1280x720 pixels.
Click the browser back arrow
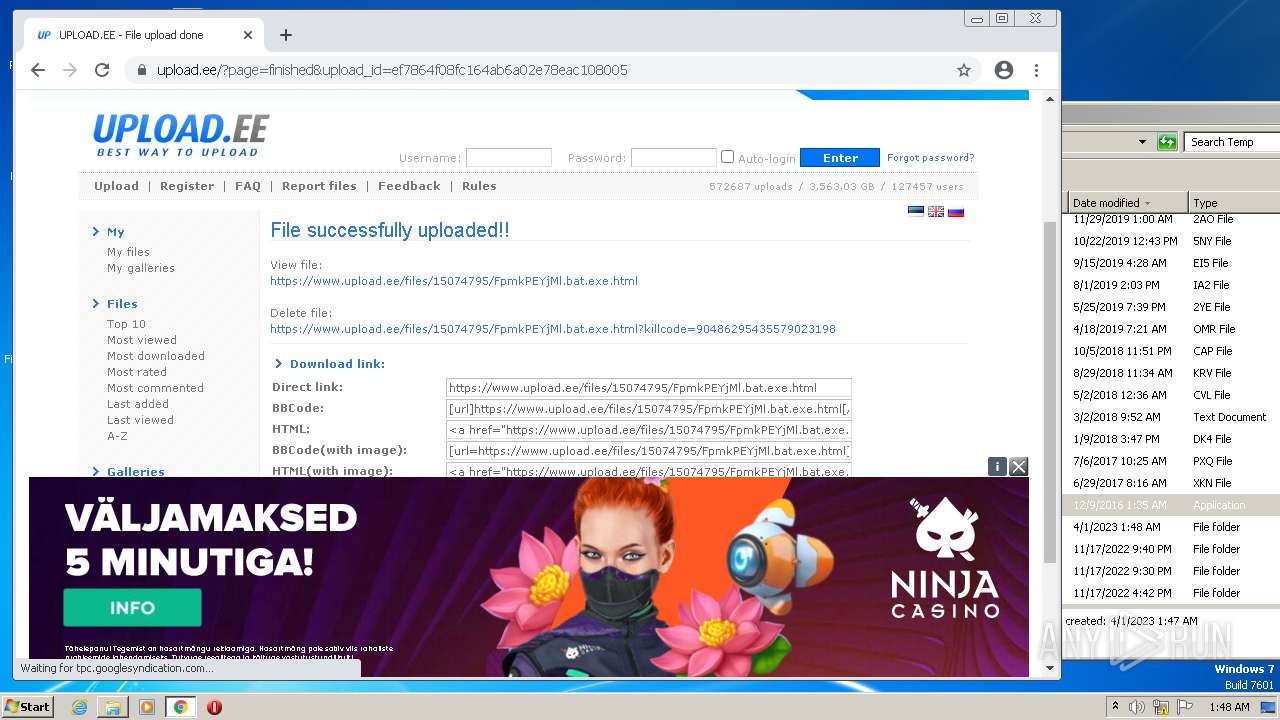tap(38, 70)
